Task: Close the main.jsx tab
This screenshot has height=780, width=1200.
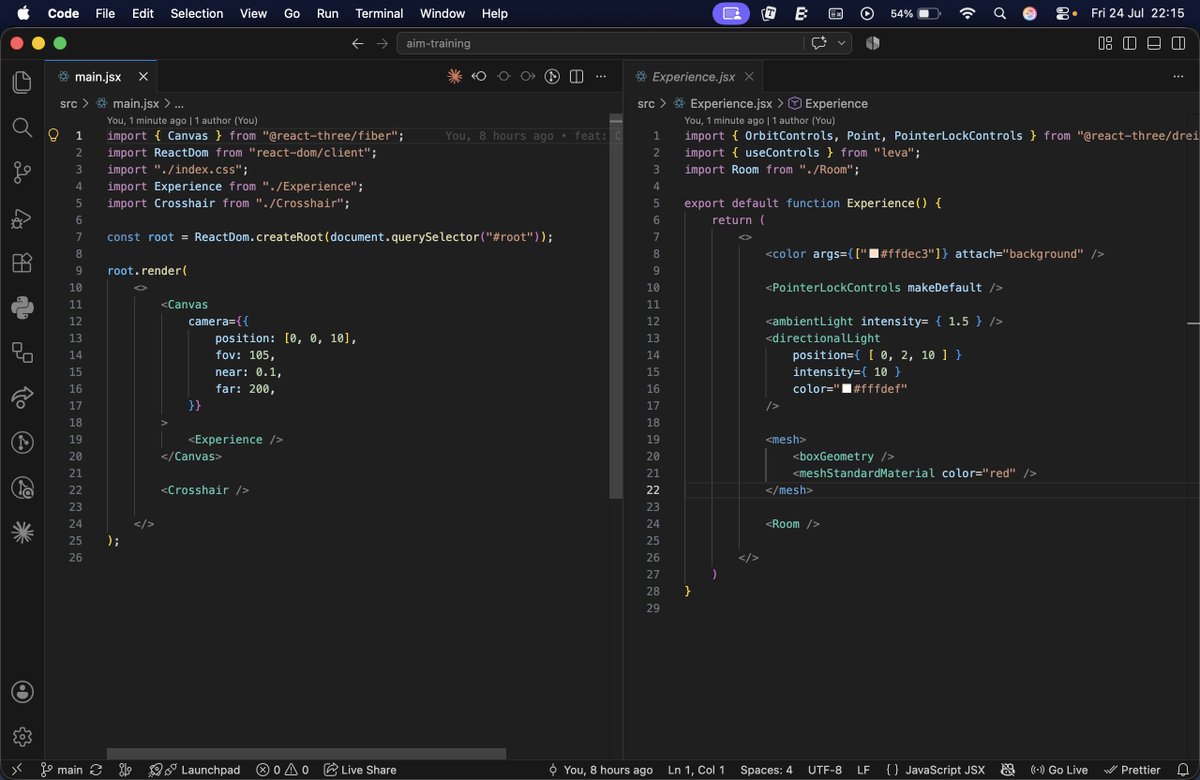Action: point(143,76)
